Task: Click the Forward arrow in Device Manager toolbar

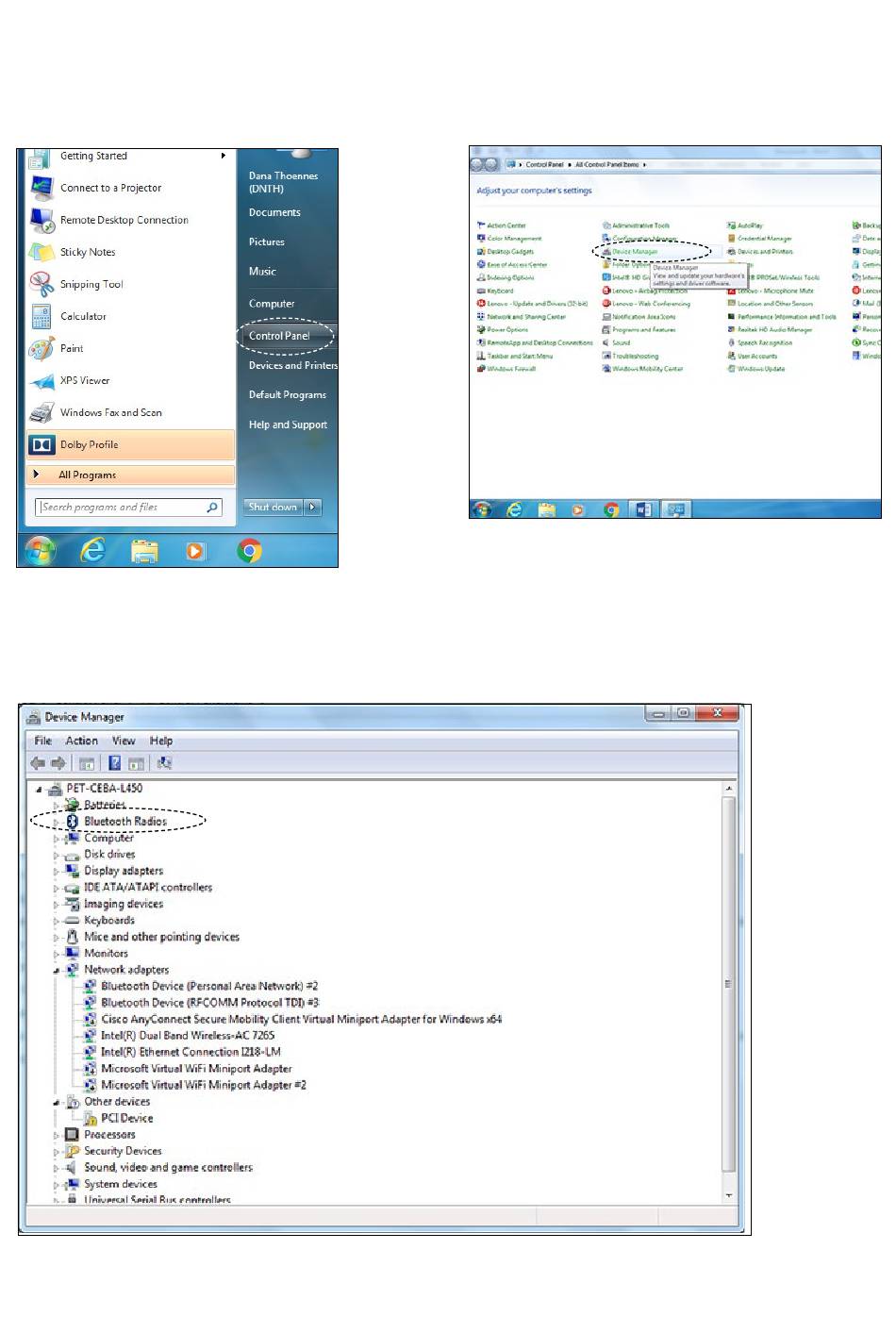Action: (58, 763)
